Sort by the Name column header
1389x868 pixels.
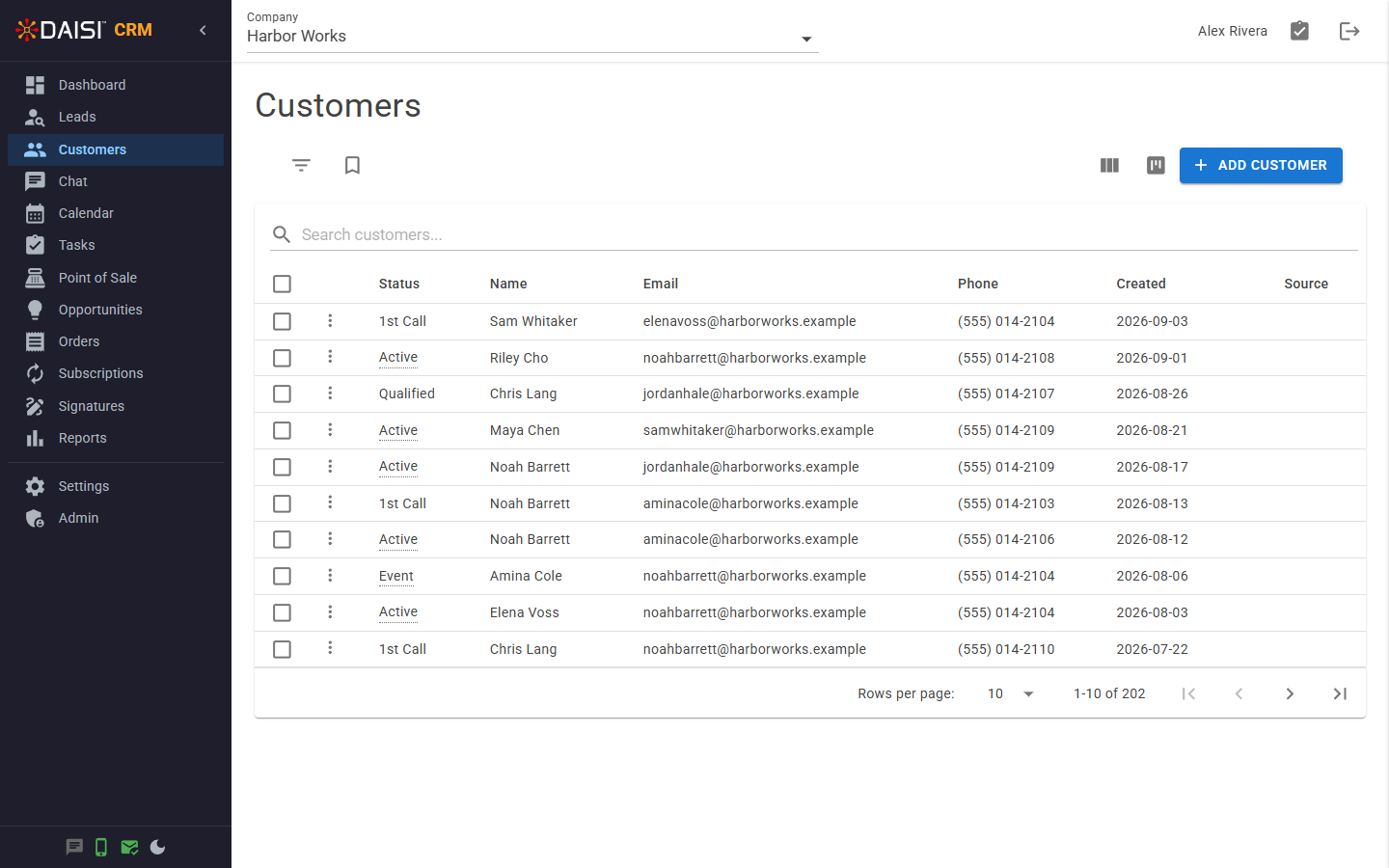[x=508, y=284]
